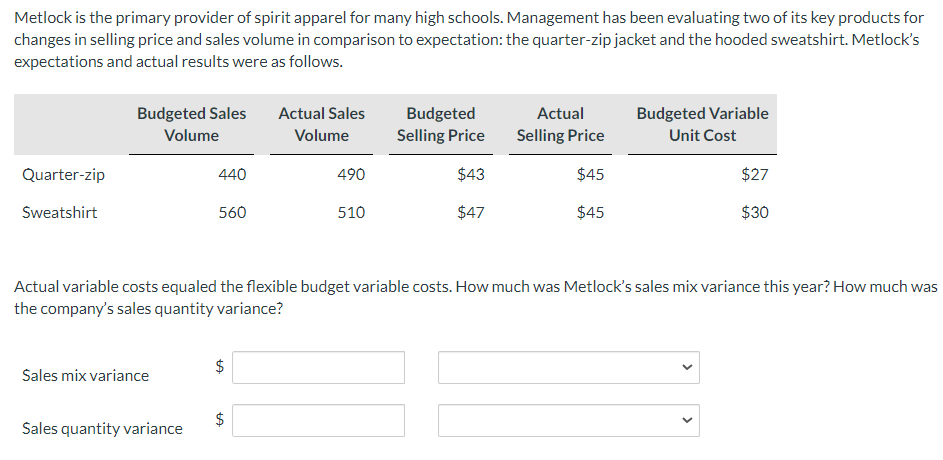The image size is (943, 460).
Task: Select the Quarter-zip row label
Action: (x=63, y=175)
